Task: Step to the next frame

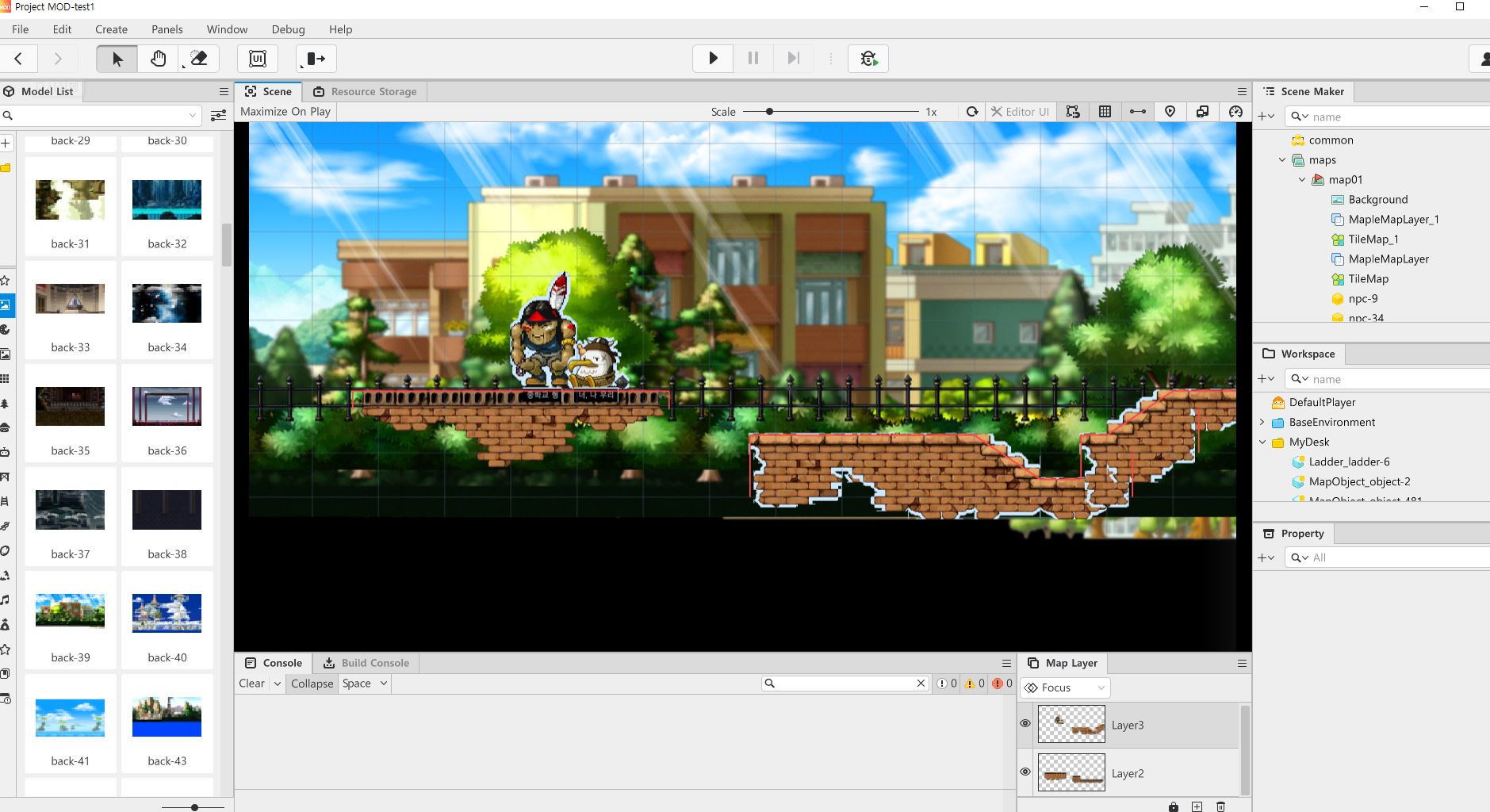Action: tap(793, 59)
